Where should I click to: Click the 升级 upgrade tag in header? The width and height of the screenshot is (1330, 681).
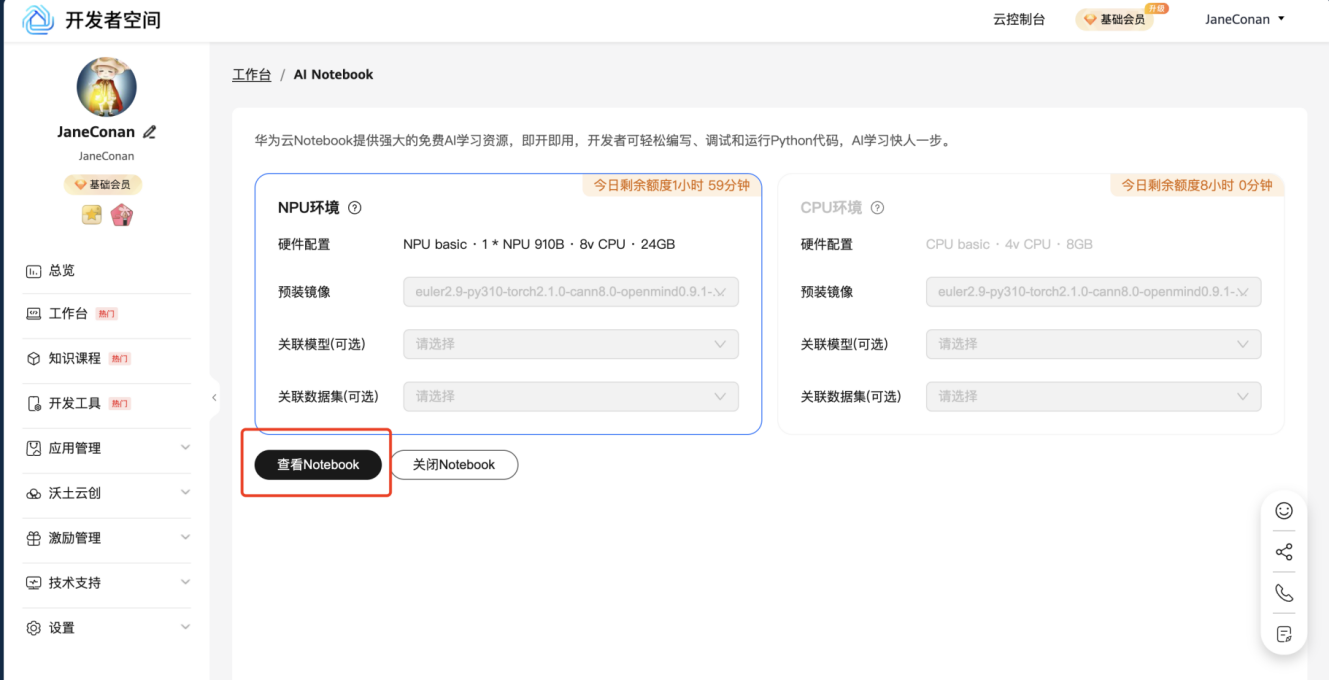click(x=1157, y=8)
